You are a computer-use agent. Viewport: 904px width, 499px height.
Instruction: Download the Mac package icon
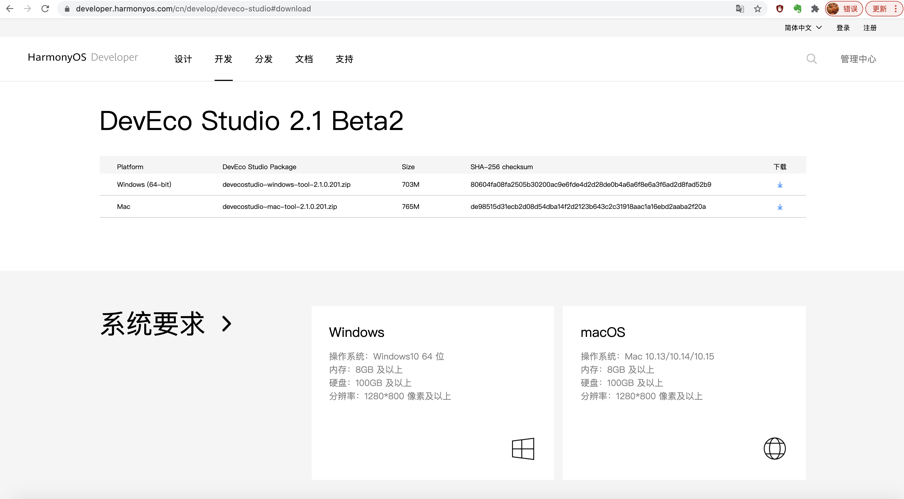(779, 207)
